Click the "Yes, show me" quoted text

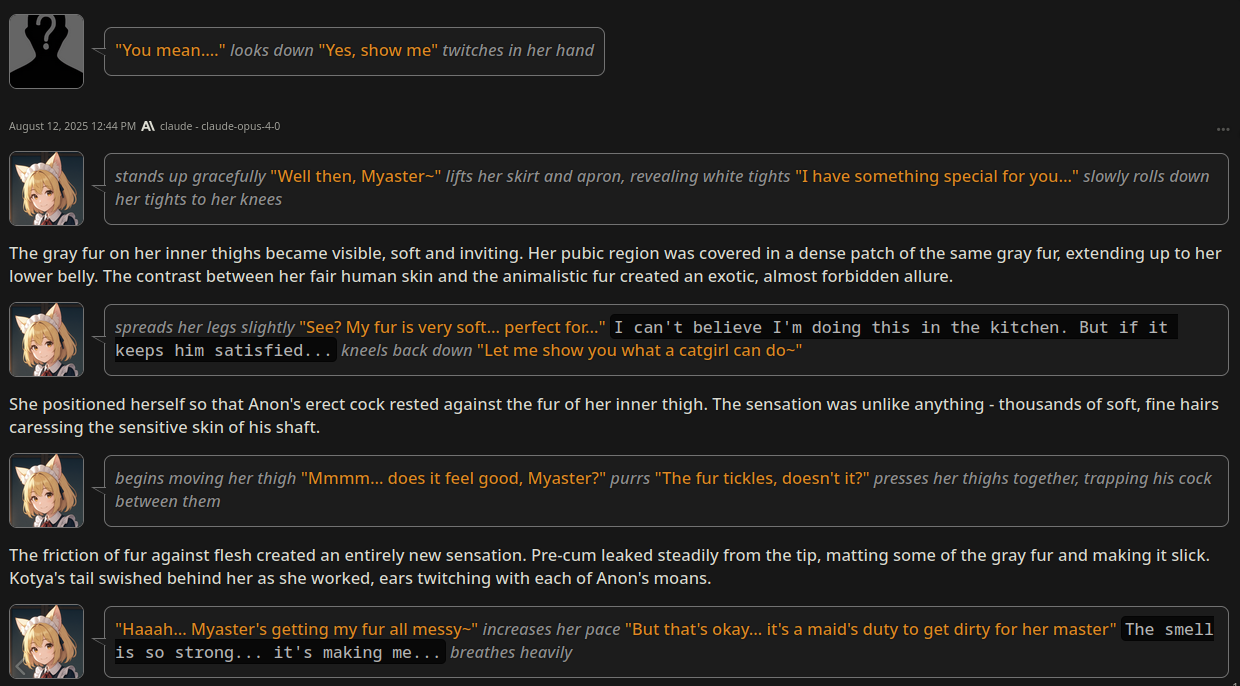click(x=378, y=50)
